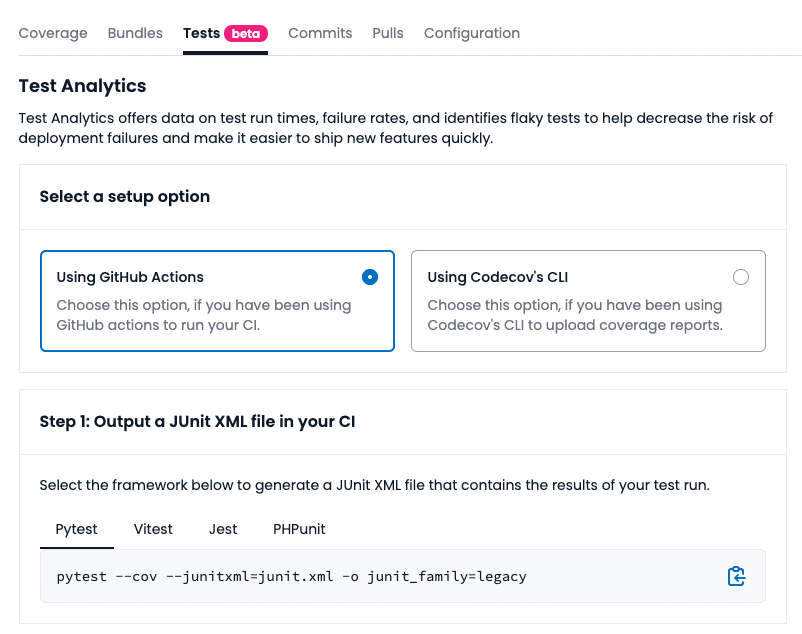Click the pytest command code snippet
This screenshot has height=634, width=802.
291,576
